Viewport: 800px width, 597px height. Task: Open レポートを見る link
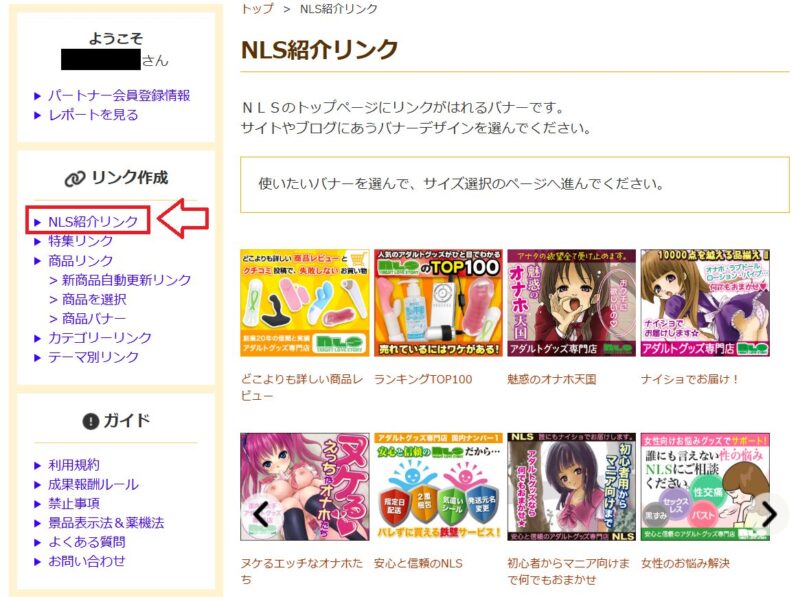coord(93,115)
